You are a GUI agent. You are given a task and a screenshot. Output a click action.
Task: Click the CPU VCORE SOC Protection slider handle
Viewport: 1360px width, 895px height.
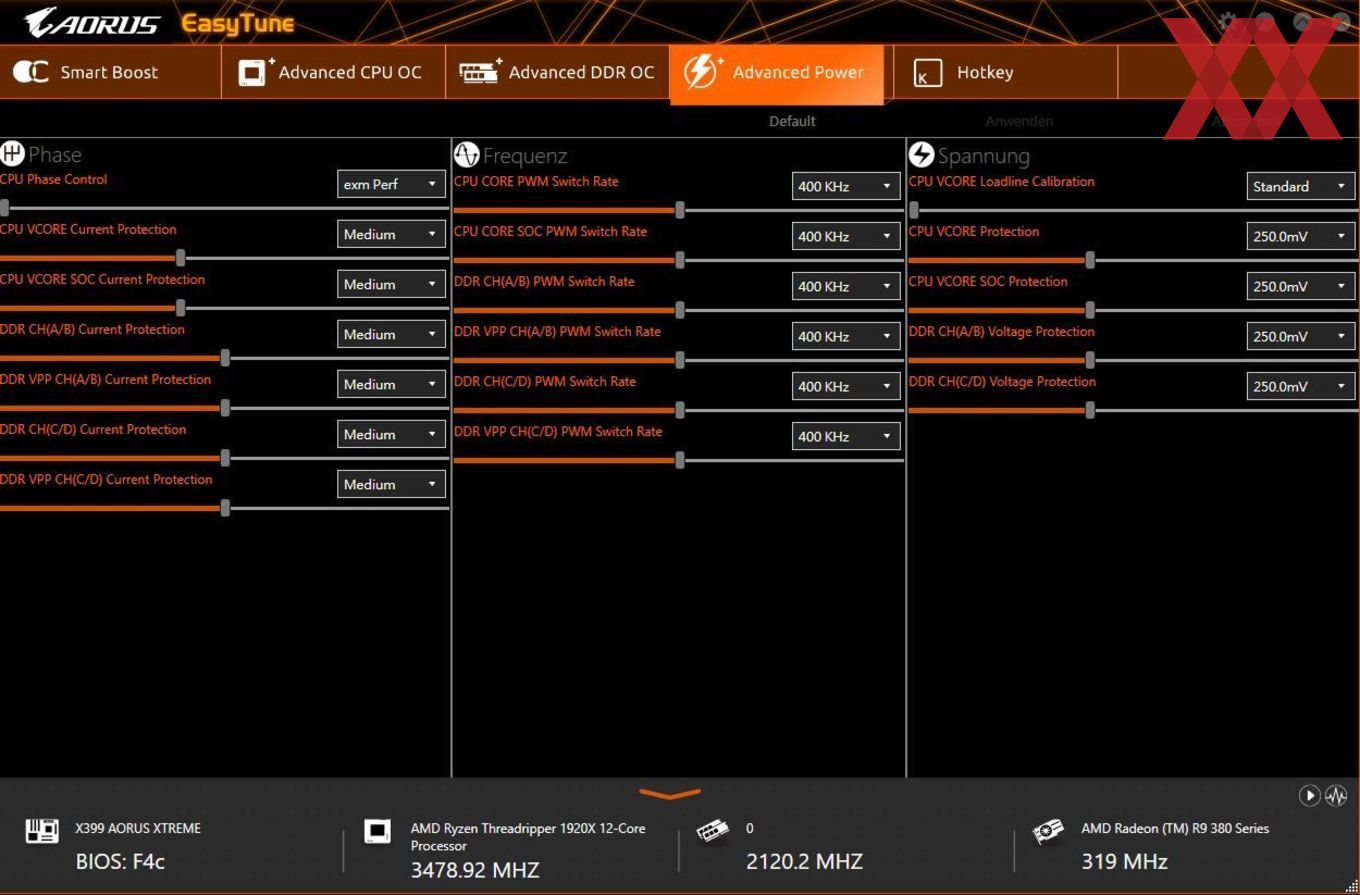point(1090,310)
